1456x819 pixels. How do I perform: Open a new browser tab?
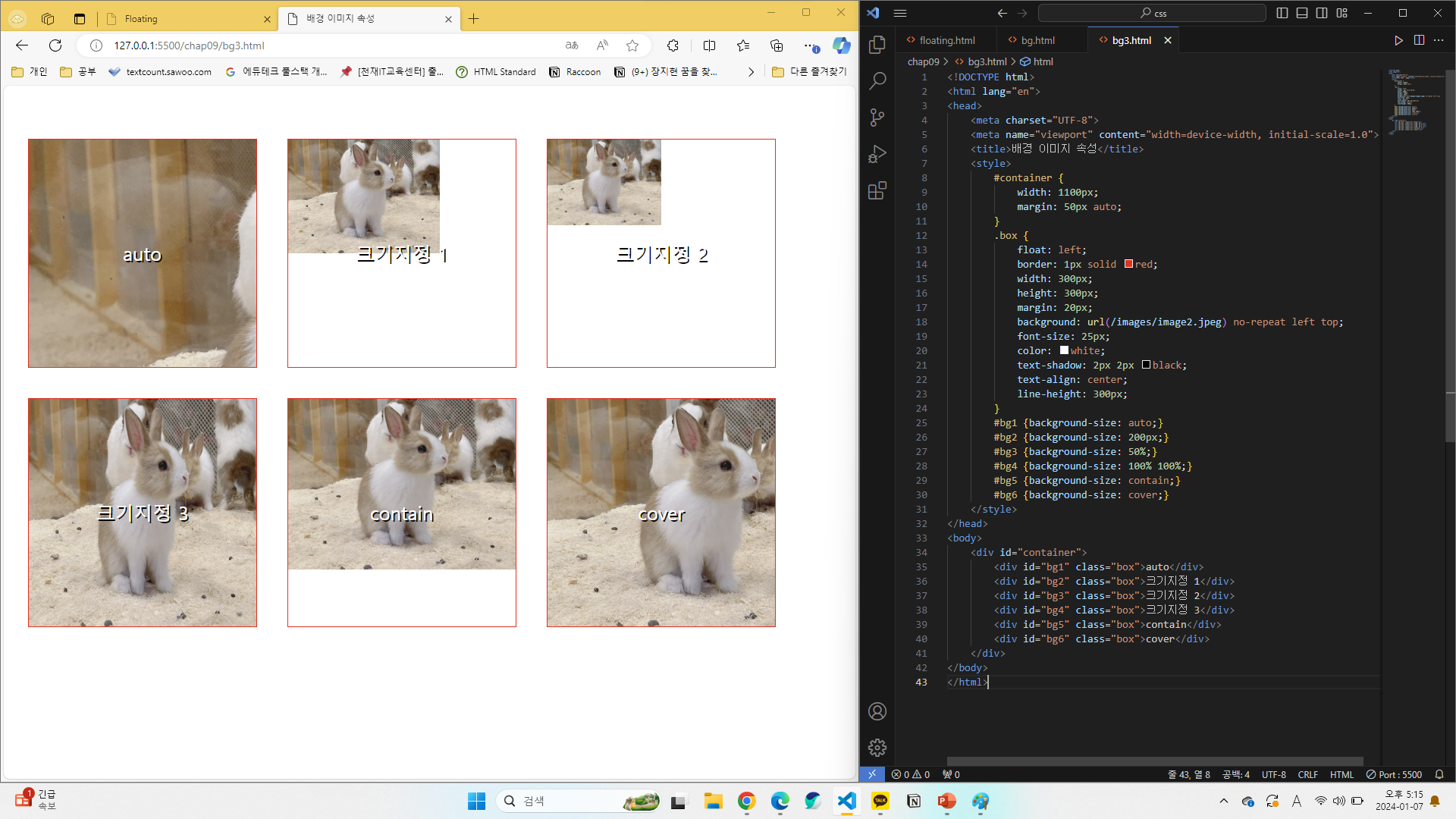(x=474, y=19)
